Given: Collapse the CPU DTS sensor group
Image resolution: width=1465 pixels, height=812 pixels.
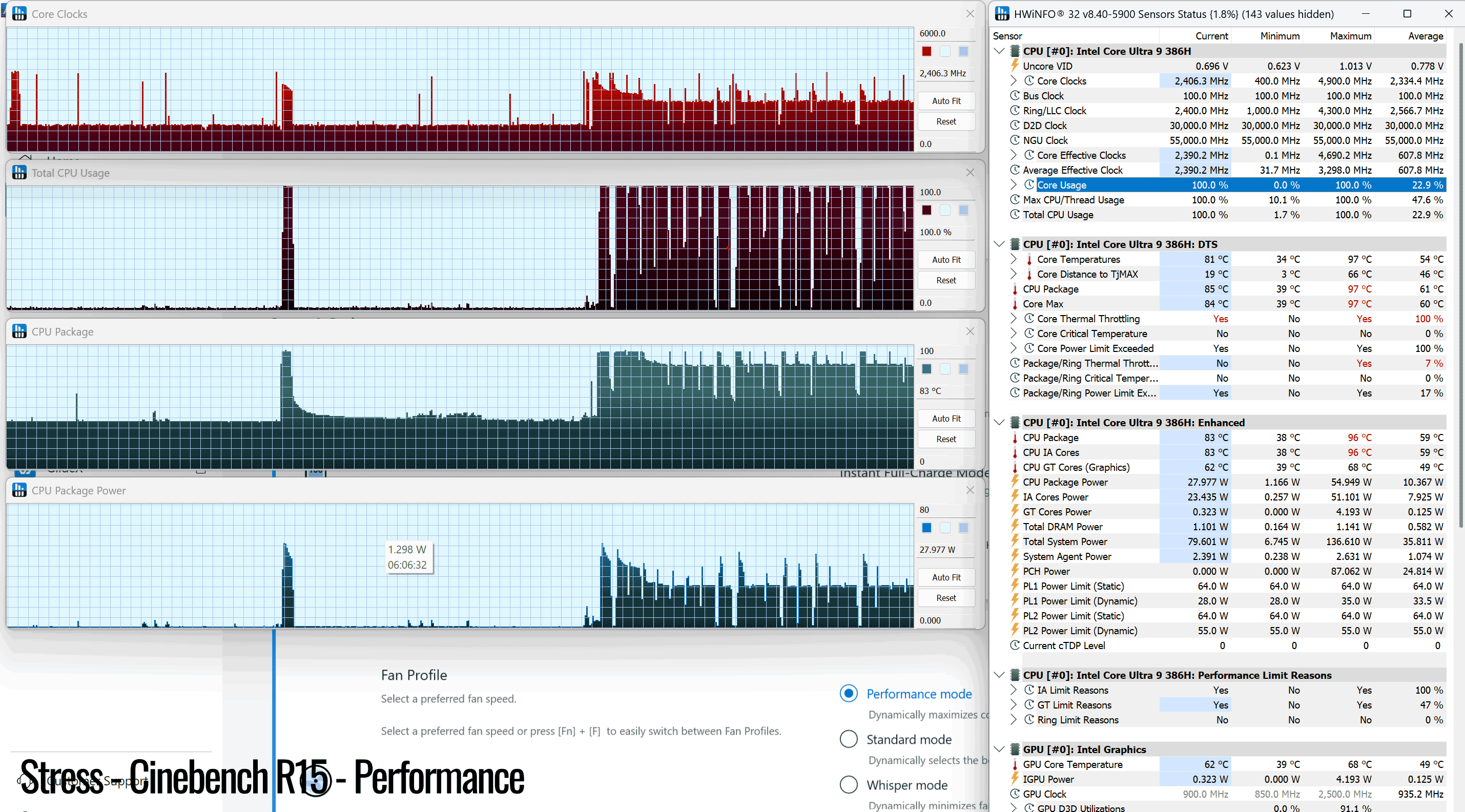Looking at the screenshot, I should coord(999,244).
